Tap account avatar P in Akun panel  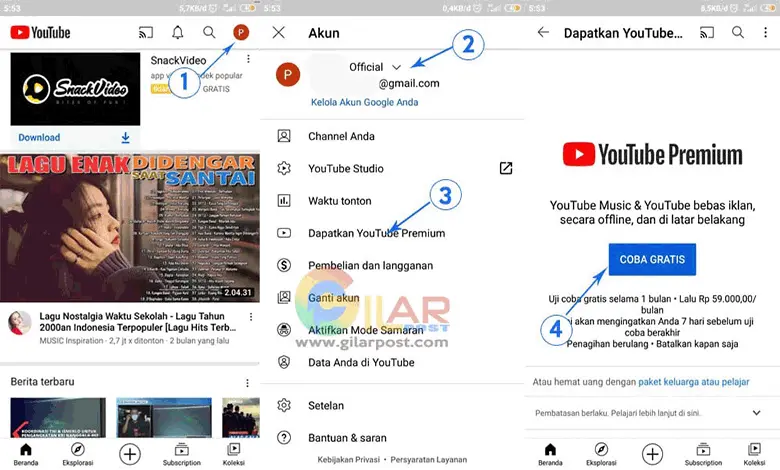[x=288, y=75]
